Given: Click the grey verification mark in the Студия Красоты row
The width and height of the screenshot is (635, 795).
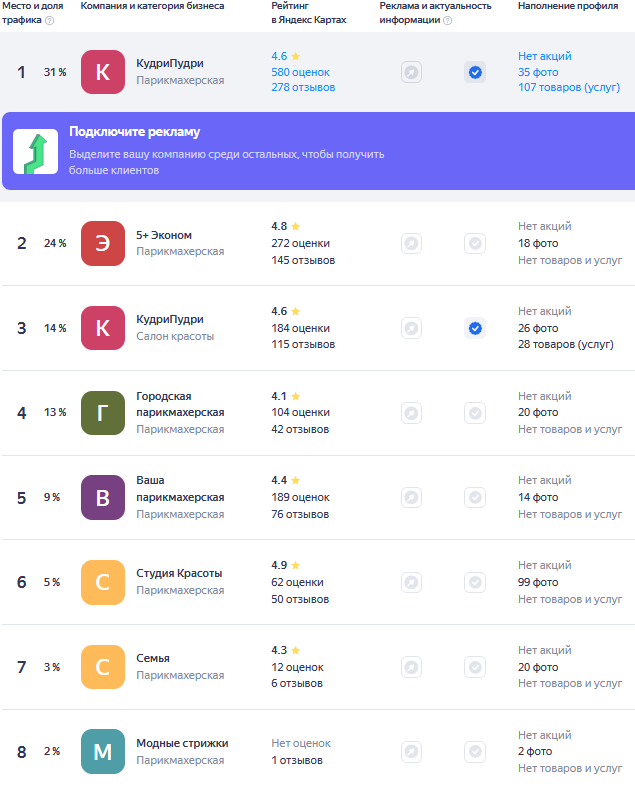Looking at the screenshot, I should click(x=475, y=582).
